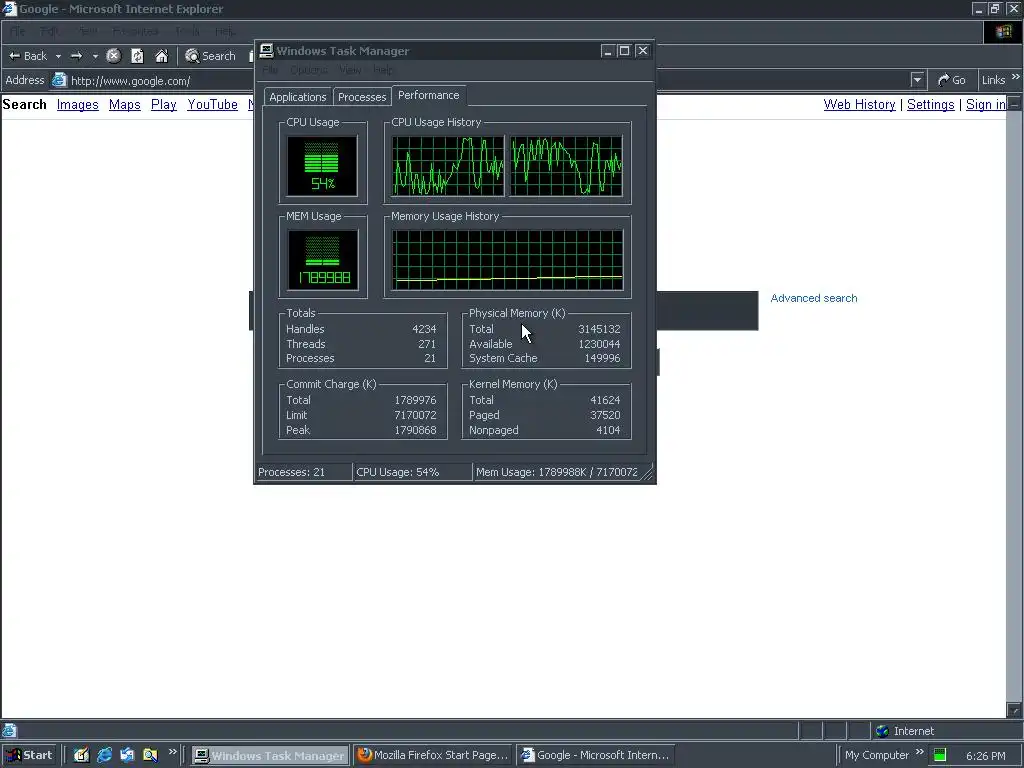
Task: Click the My Computer toolbar label
Action: point(877,755)
